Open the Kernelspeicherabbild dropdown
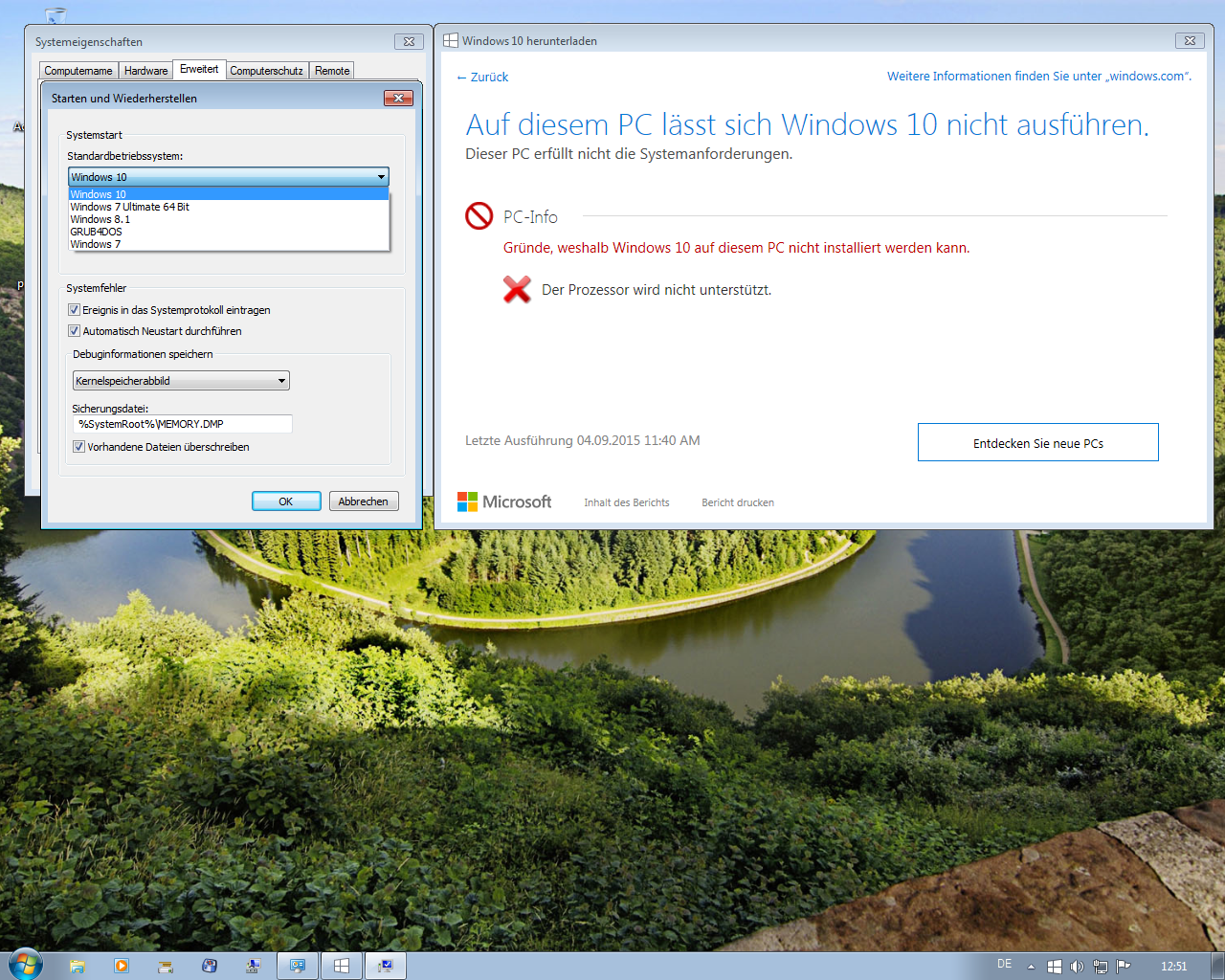The width and height of the screenshot is (1225, 980). click(181, 381)
